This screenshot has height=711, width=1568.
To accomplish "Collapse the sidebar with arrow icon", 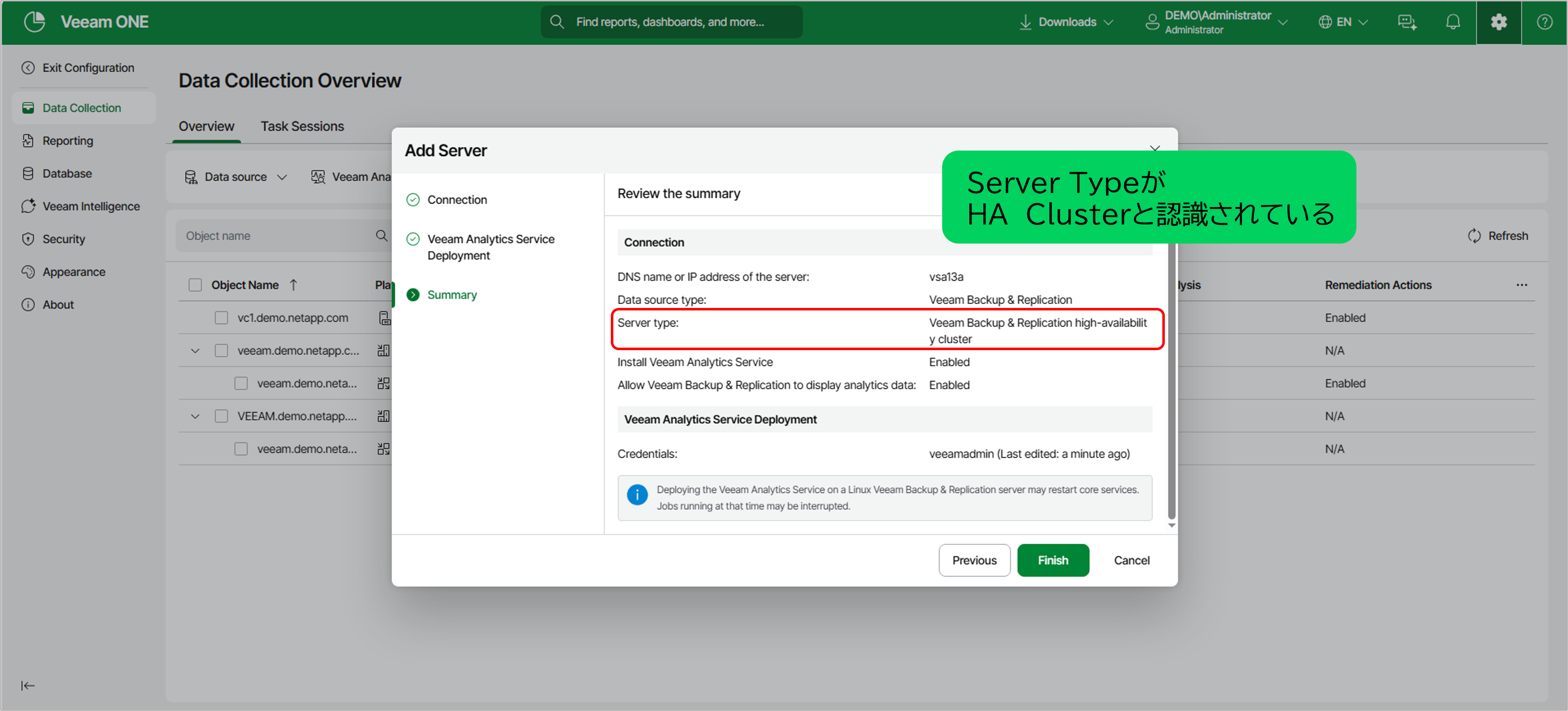I will 28,685.
